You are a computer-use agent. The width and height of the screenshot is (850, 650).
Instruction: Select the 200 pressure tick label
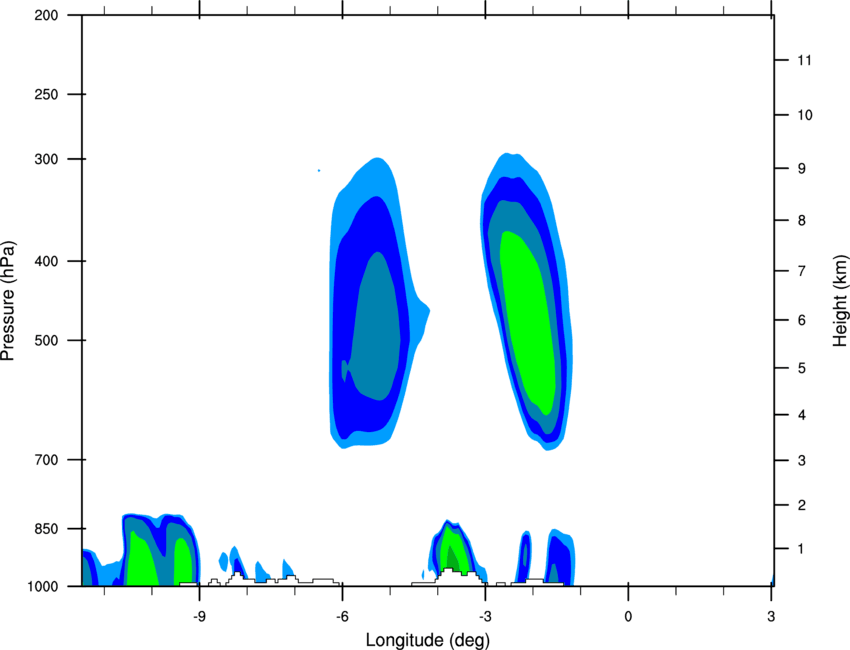46,15
